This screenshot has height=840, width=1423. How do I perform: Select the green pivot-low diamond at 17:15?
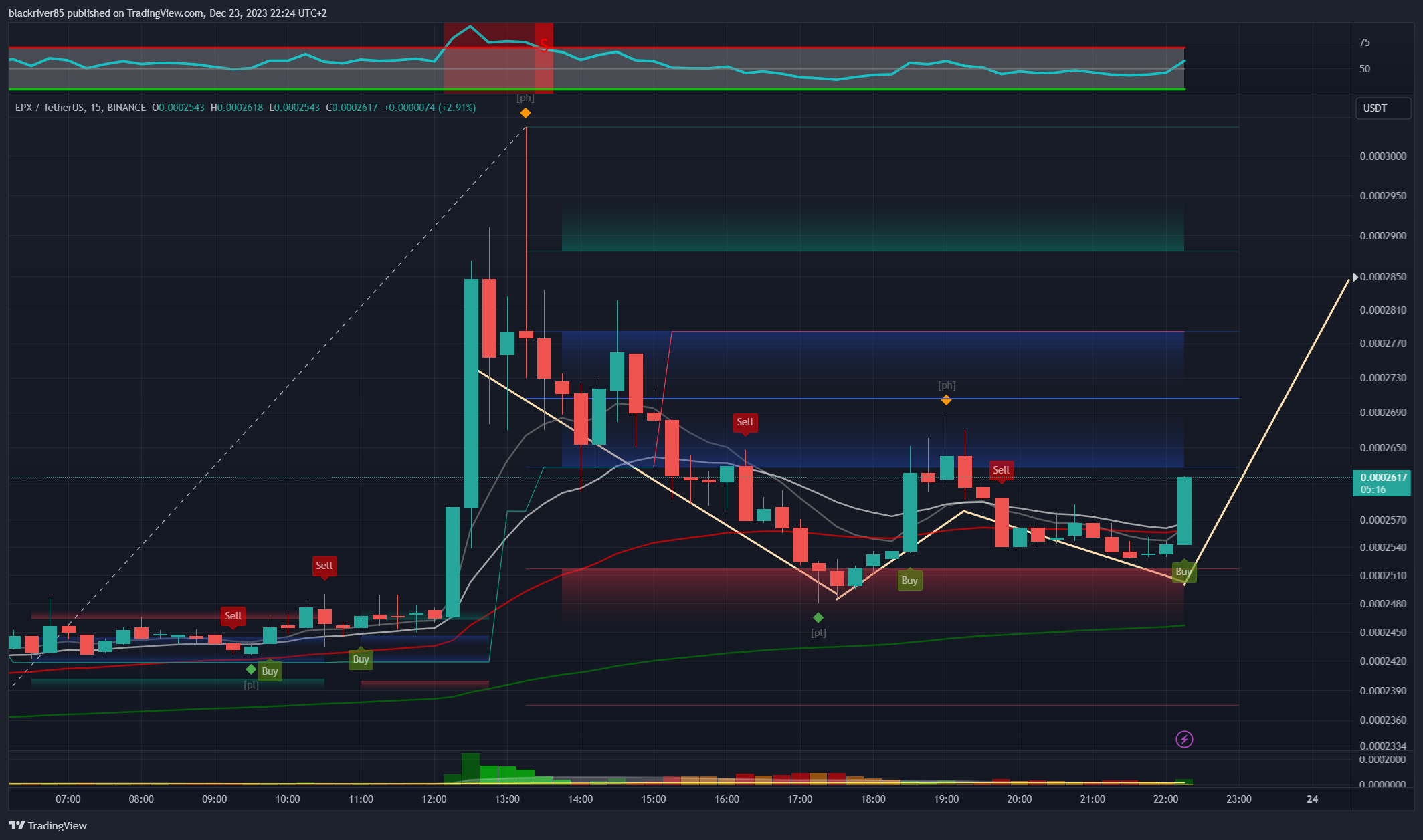818,617
